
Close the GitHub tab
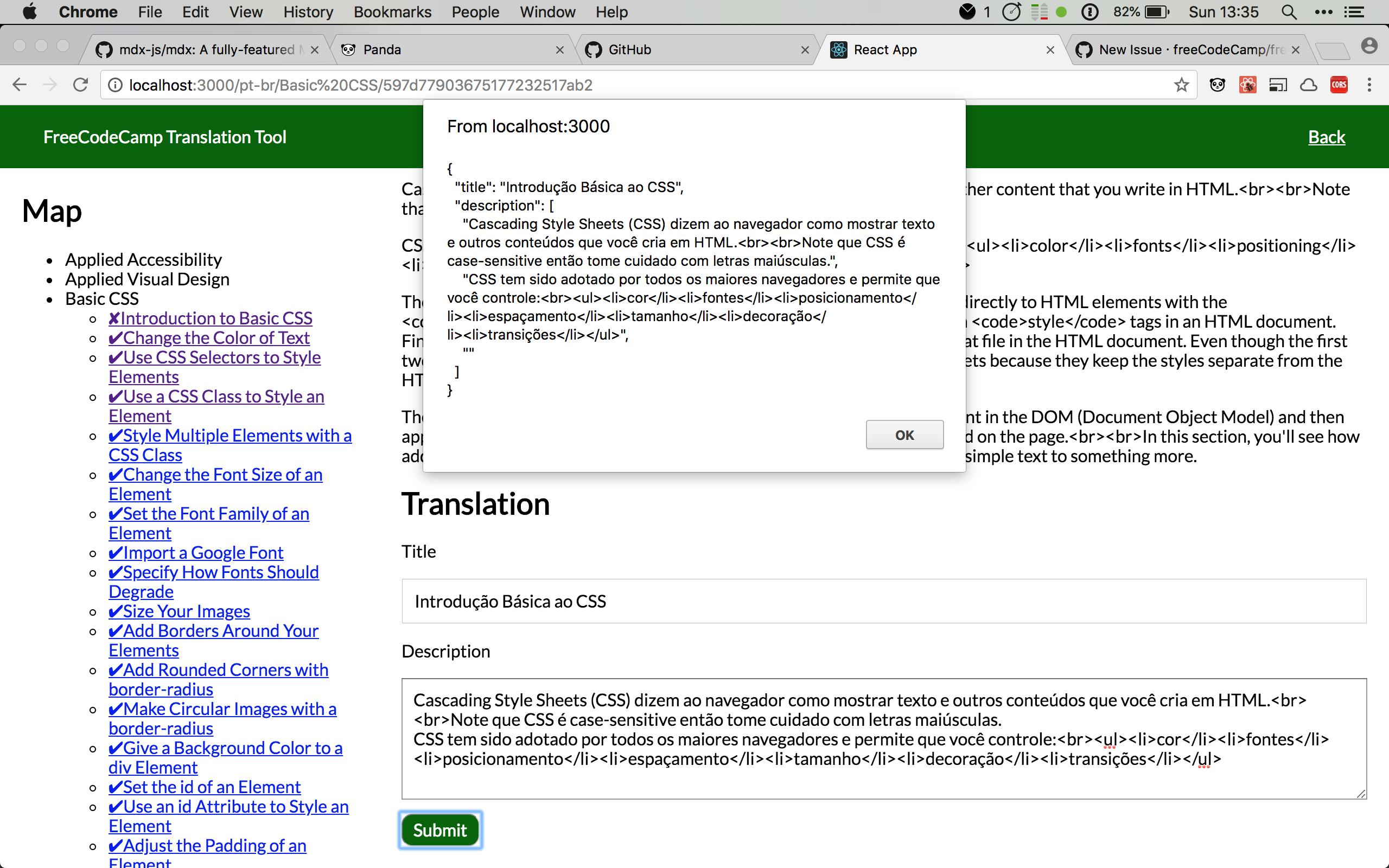pyautogui.click(x=805, y=50)
